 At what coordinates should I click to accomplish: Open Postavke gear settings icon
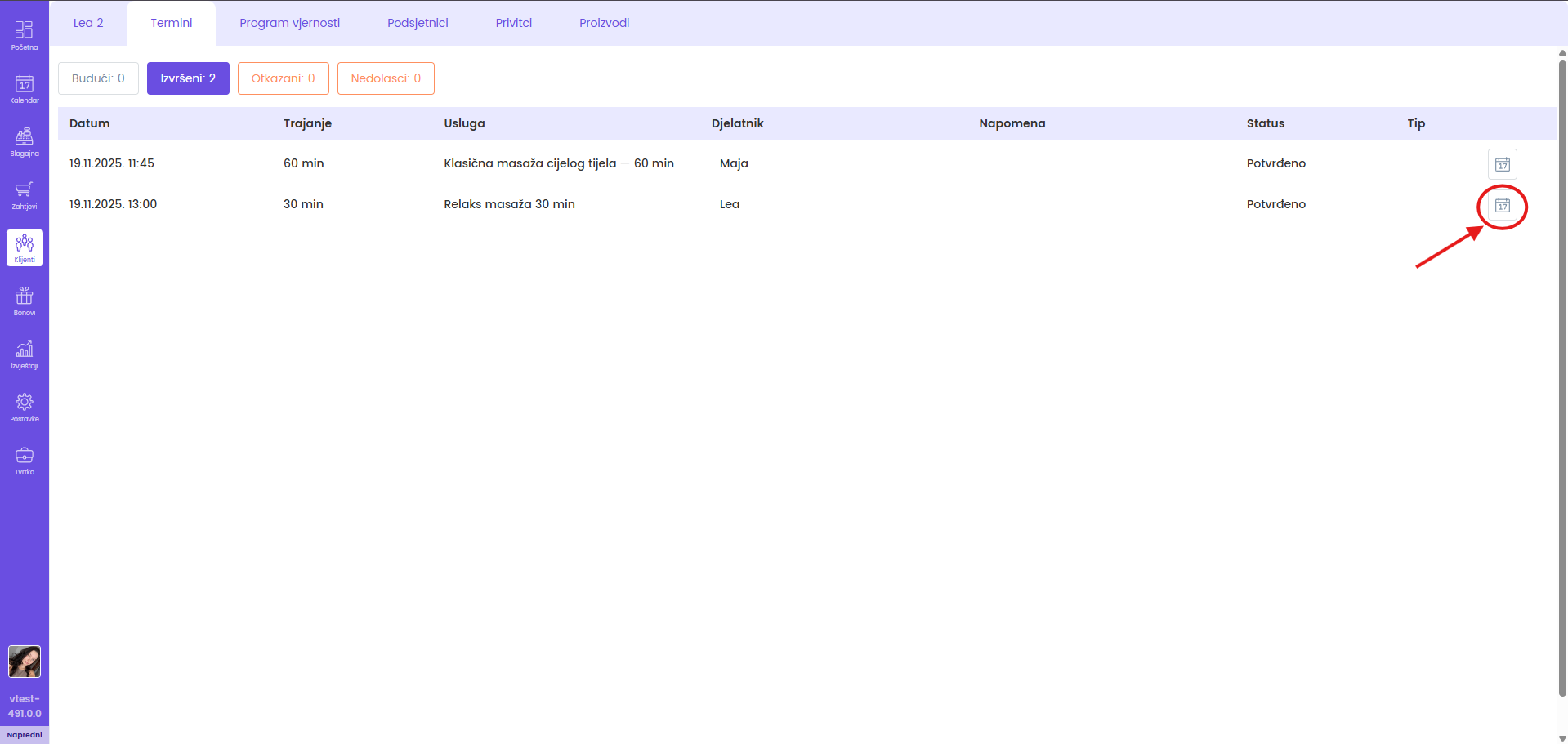click(x=25, y=407)
